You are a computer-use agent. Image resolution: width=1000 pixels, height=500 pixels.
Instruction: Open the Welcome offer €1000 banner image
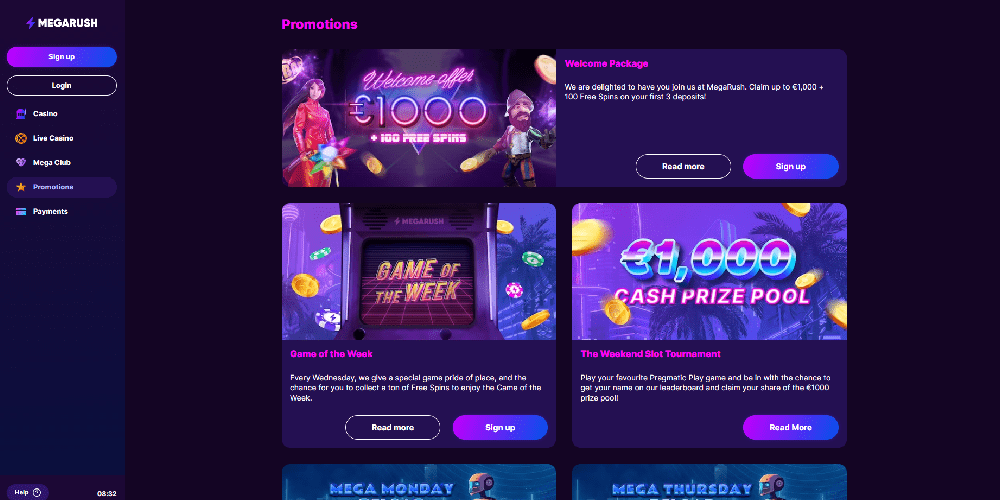pos(419,118)
